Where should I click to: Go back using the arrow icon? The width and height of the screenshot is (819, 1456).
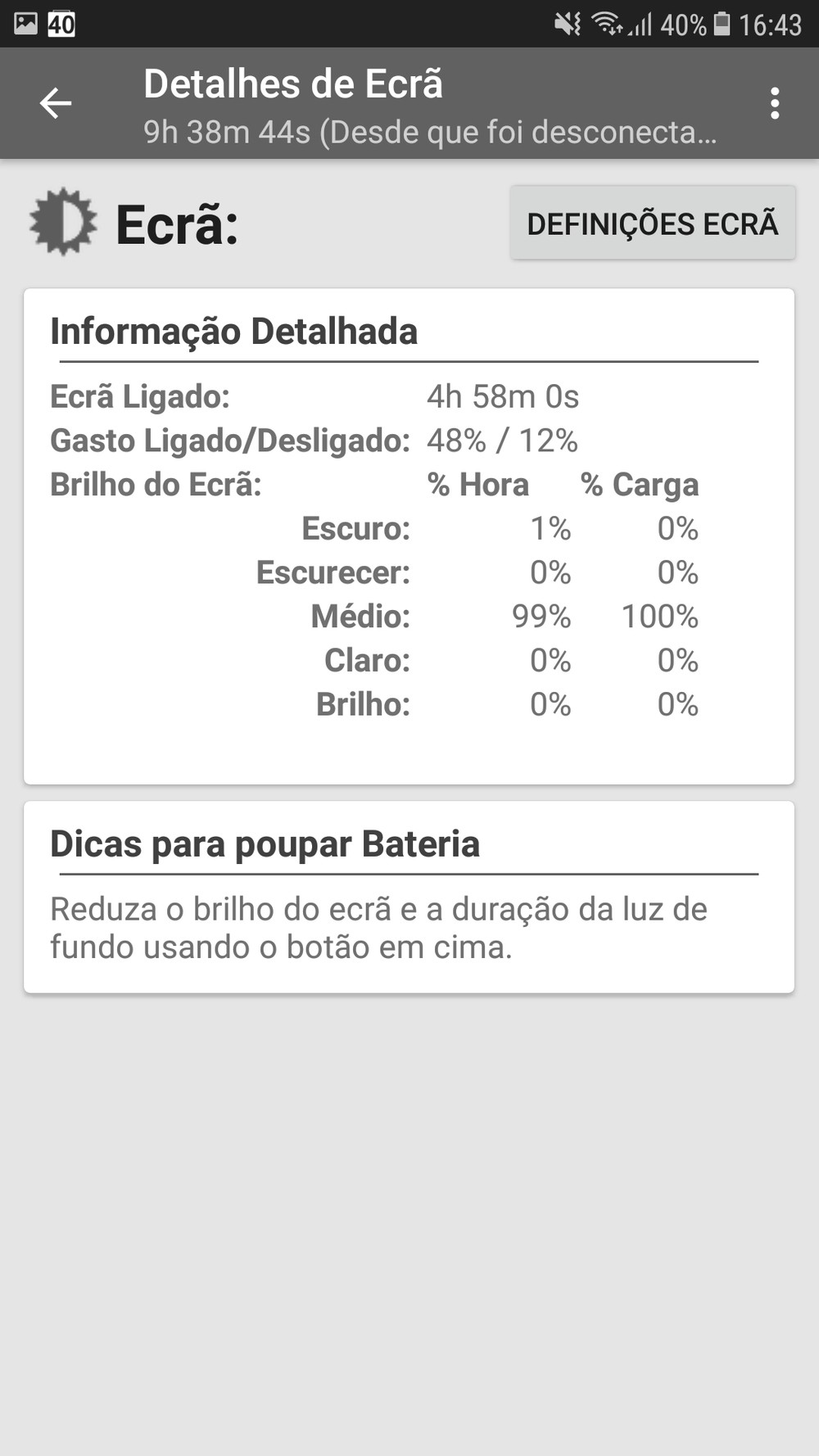(56, 104)
